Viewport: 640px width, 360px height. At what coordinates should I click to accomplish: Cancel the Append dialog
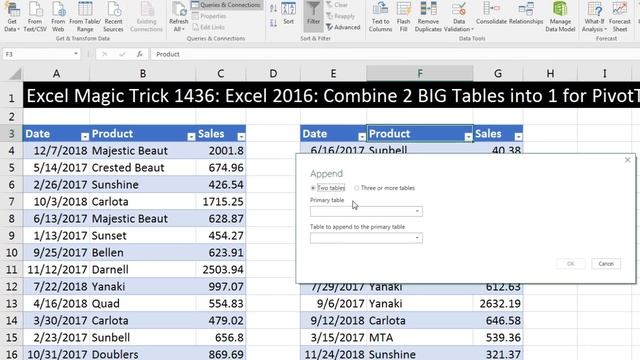pyautogui.click(x=606, y=264)
